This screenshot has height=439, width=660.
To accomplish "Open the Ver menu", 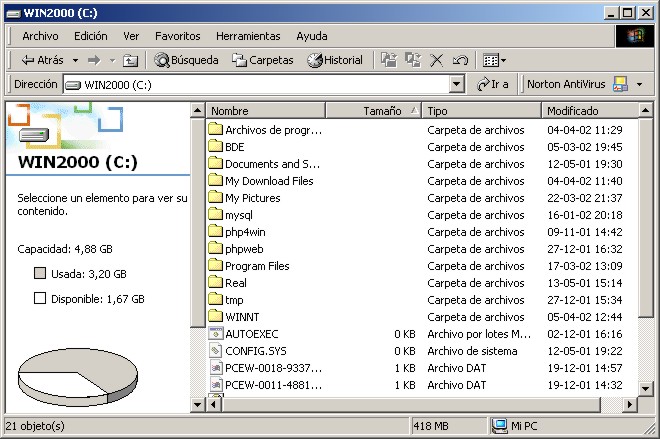I will (131, 36).
